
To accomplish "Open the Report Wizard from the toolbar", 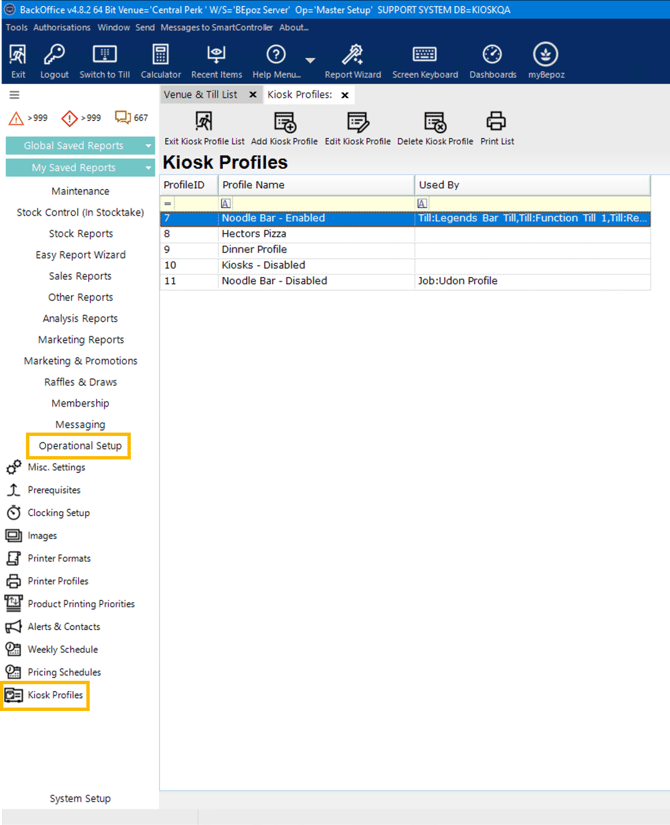I will pyautogui.click(x=352, y=56).
